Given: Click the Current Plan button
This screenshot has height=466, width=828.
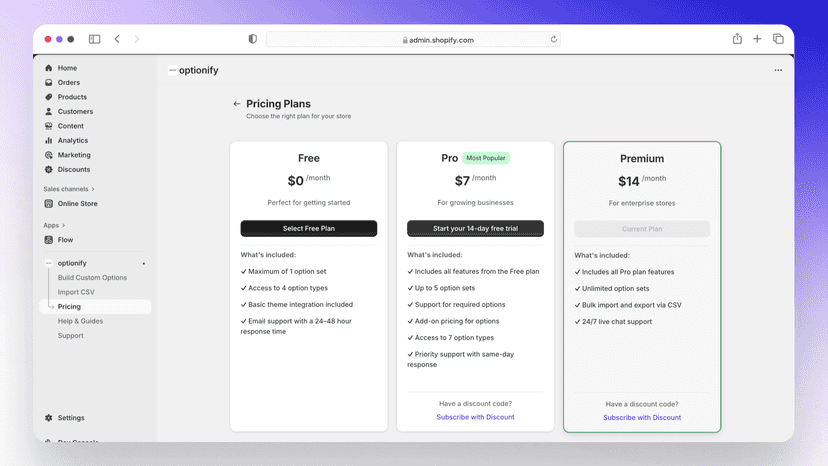Looking at the screenshot, I should pos(642,229).
